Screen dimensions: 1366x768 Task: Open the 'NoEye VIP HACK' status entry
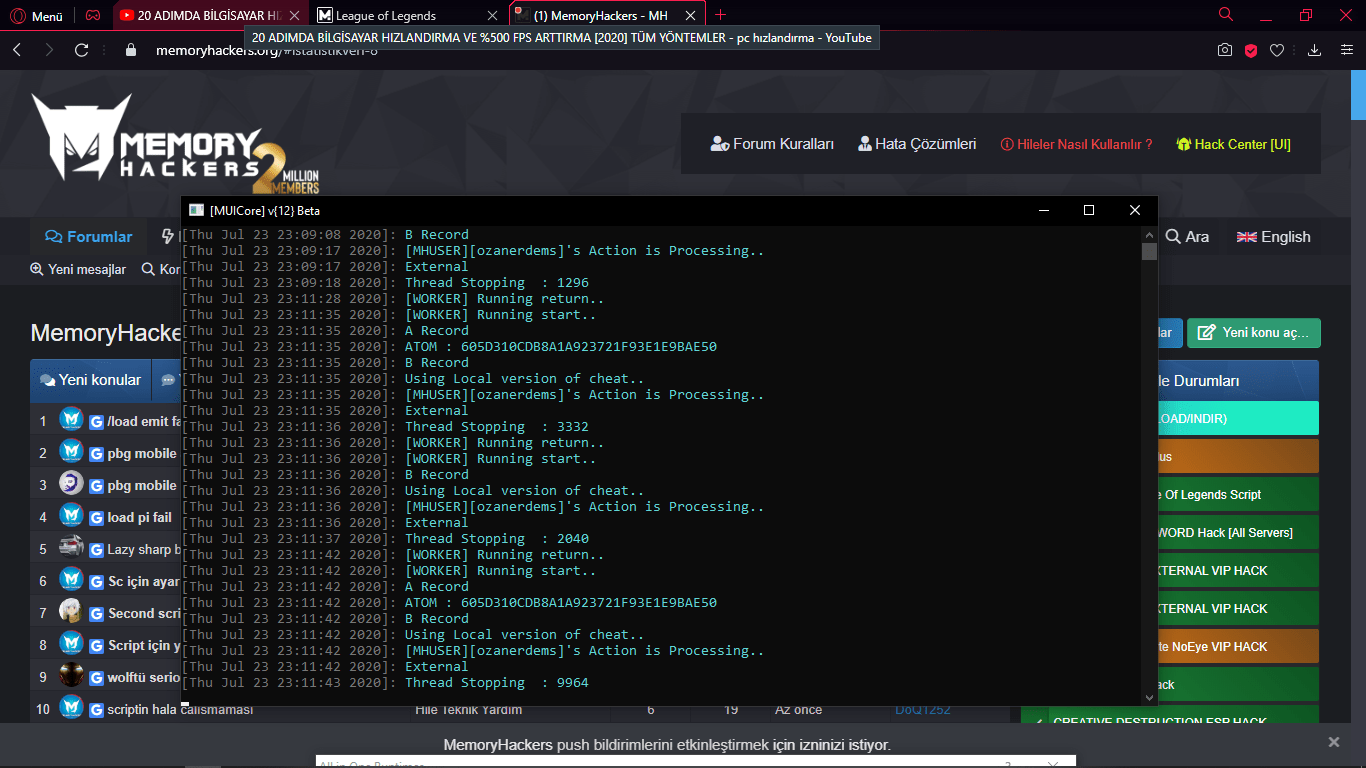(1240, 646)
